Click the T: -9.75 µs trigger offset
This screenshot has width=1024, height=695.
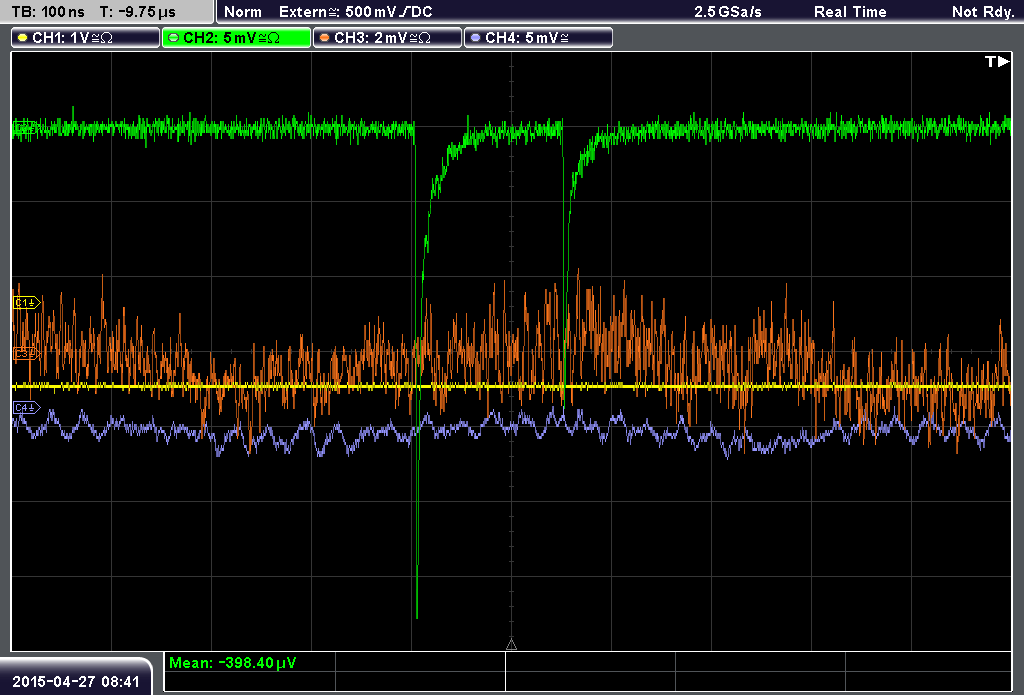138,12
